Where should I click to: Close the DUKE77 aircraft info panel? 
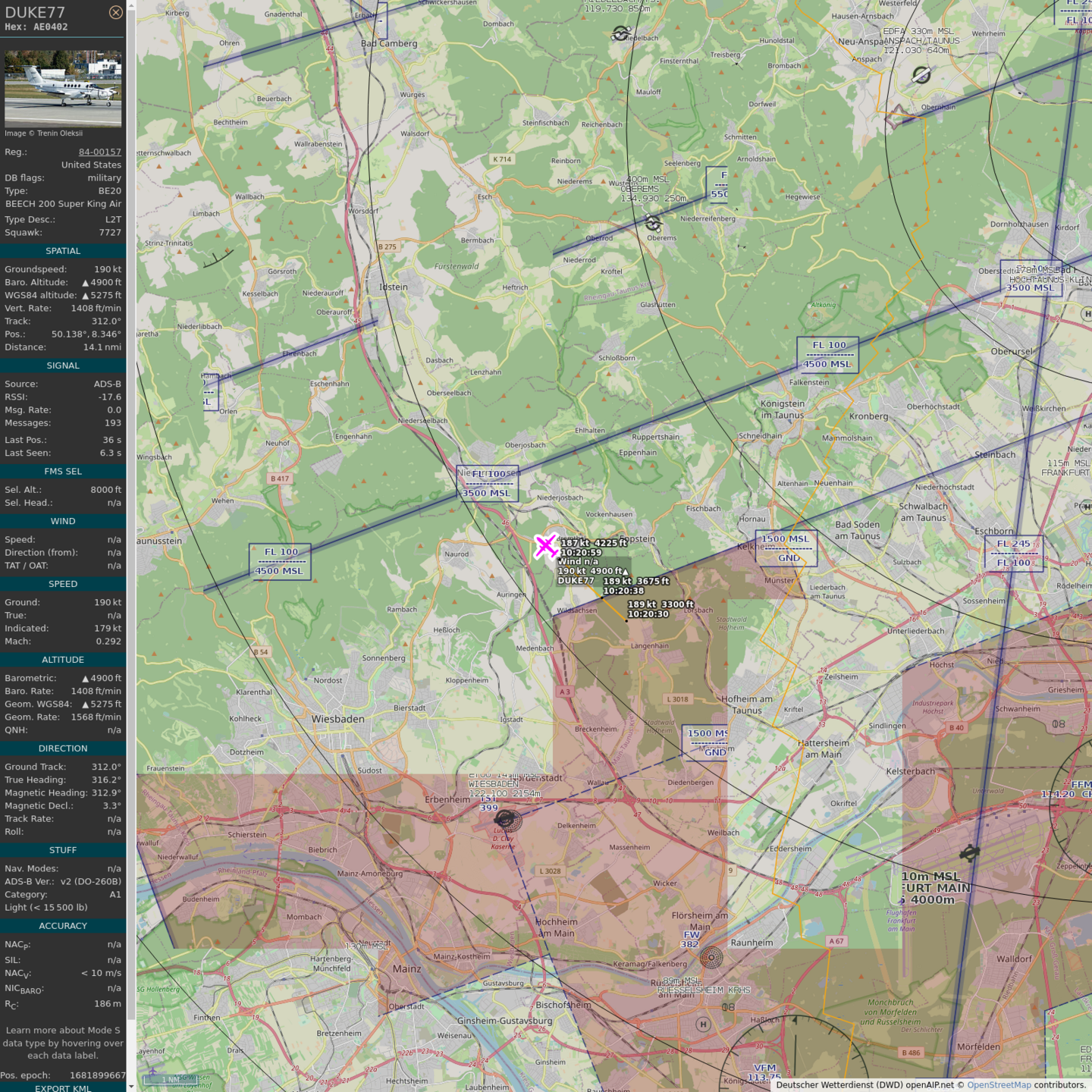coord(115,12)
